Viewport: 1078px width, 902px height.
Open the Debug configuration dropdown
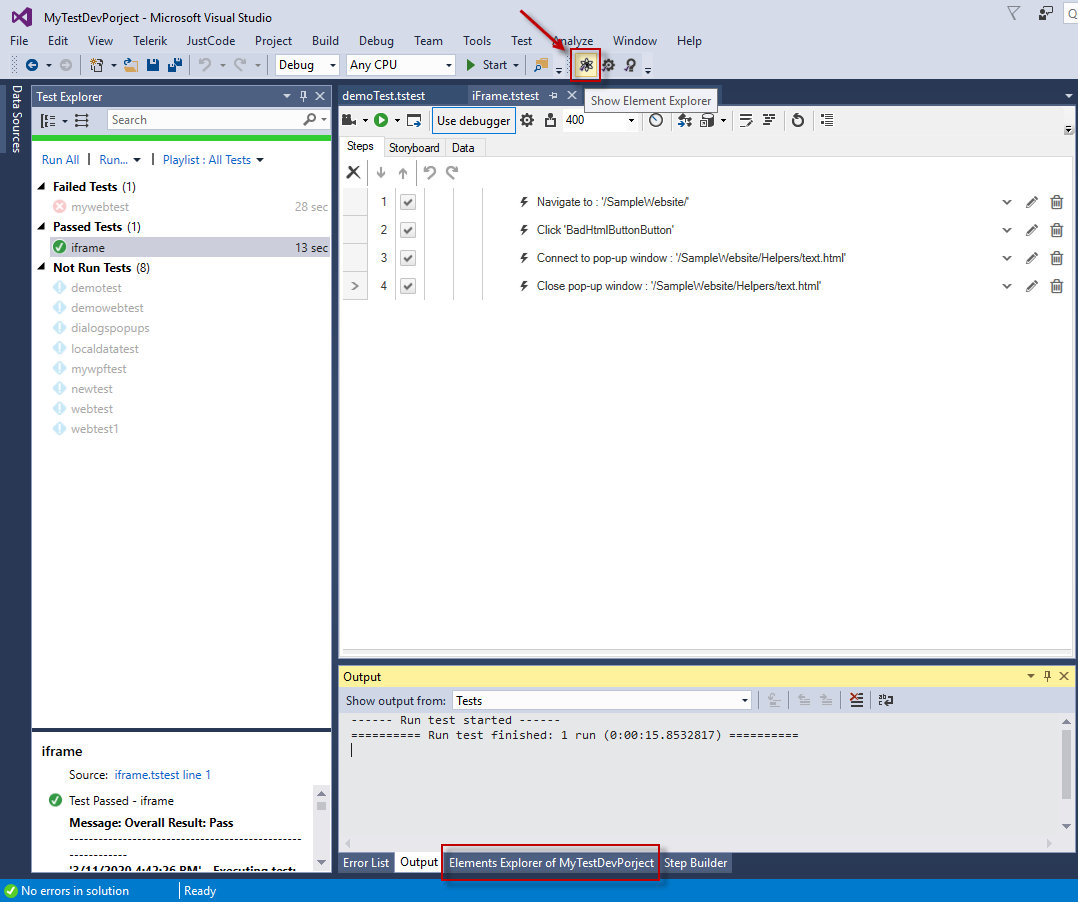[x=333, y=65]
